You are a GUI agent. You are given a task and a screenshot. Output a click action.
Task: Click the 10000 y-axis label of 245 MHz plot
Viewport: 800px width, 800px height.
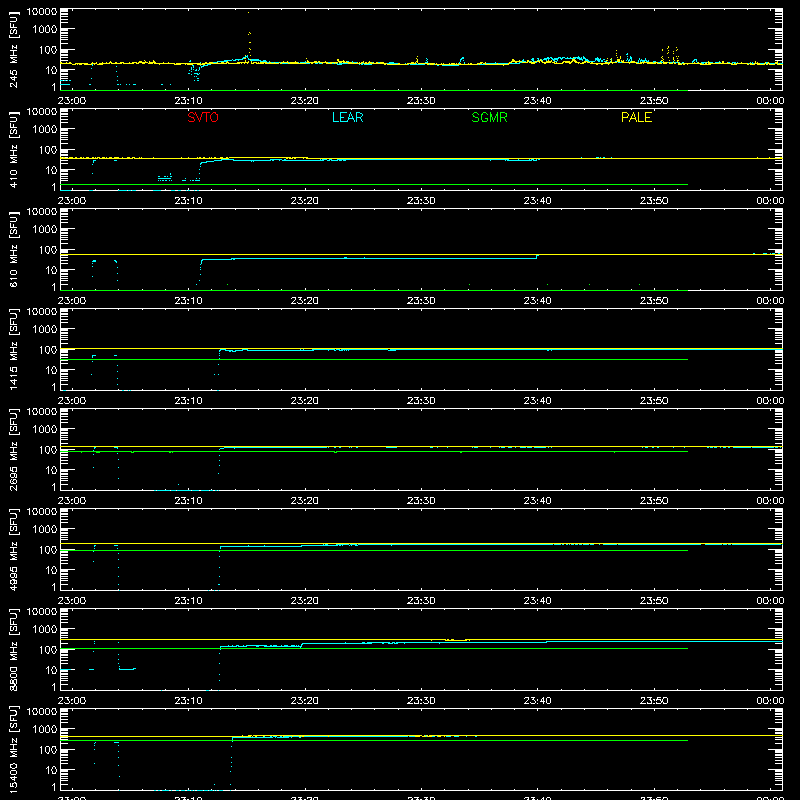(42, 12)
